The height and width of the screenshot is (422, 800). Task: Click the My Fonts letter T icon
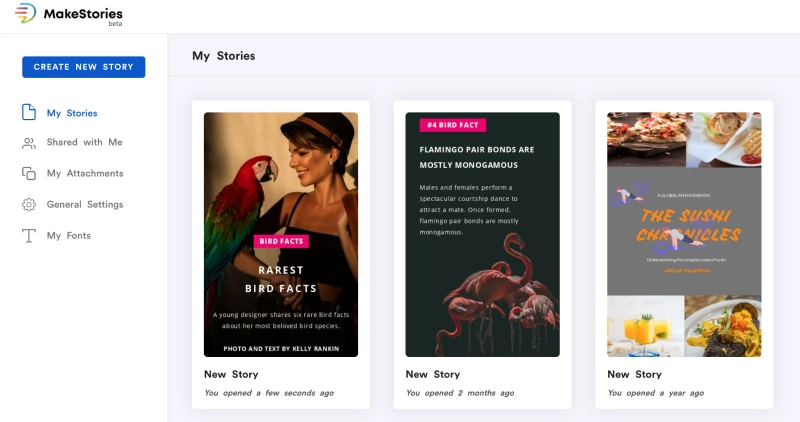tap(29, 236)
